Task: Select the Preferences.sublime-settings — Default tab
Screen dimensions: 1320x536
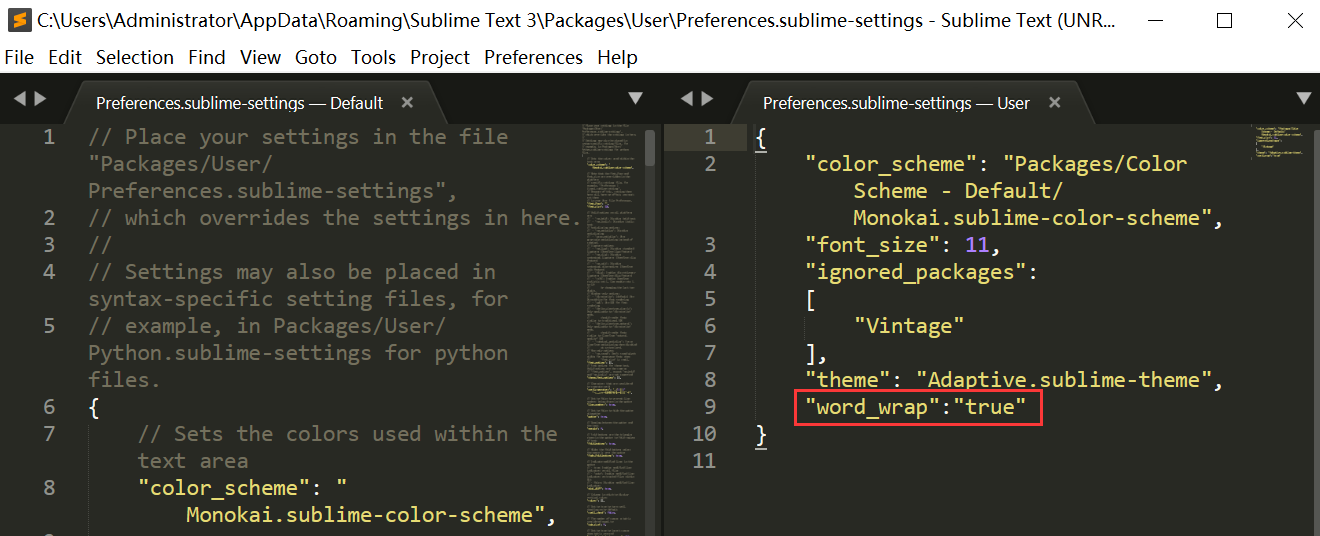Action: [239, 103]
